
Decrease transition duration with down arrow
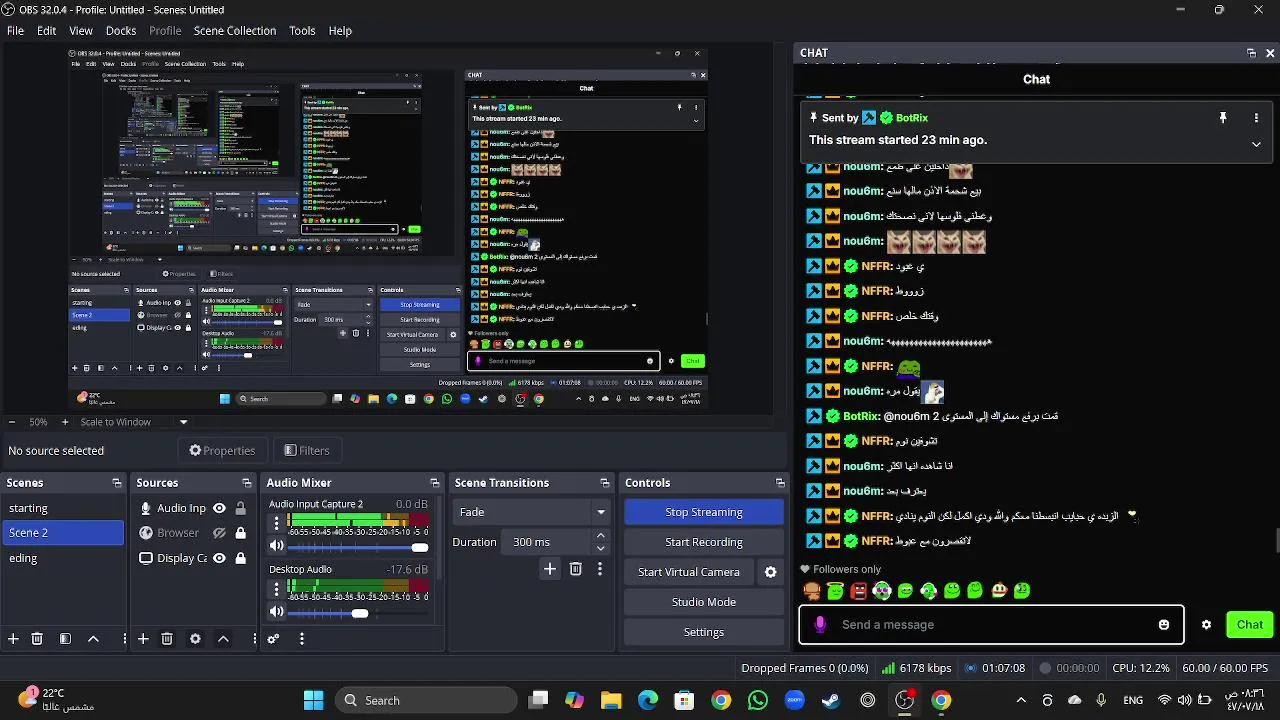(x=600, y=548)
